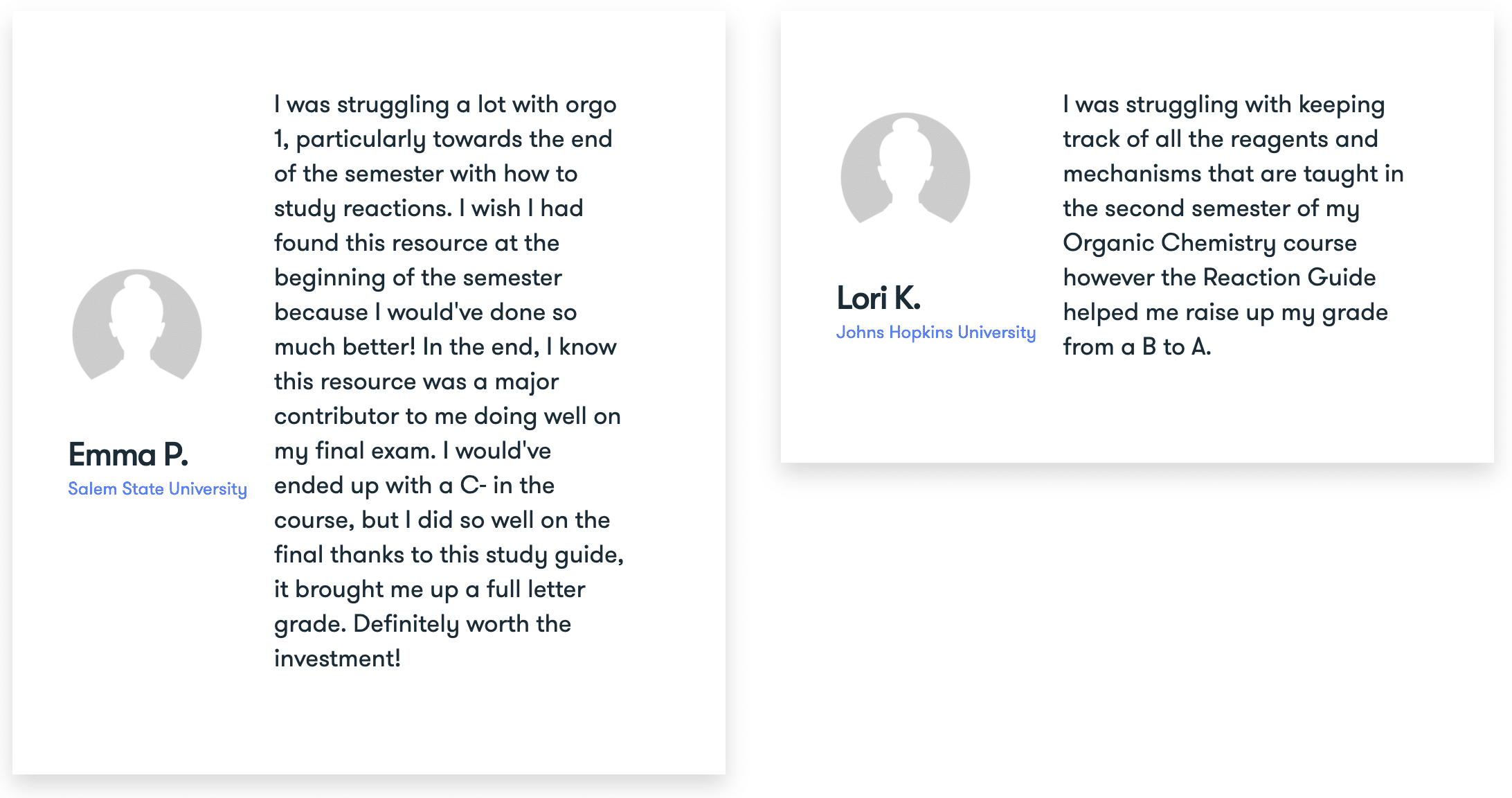Click "my final exam" in Emma's review
The image size is (1512, 798).
(354, 451)
